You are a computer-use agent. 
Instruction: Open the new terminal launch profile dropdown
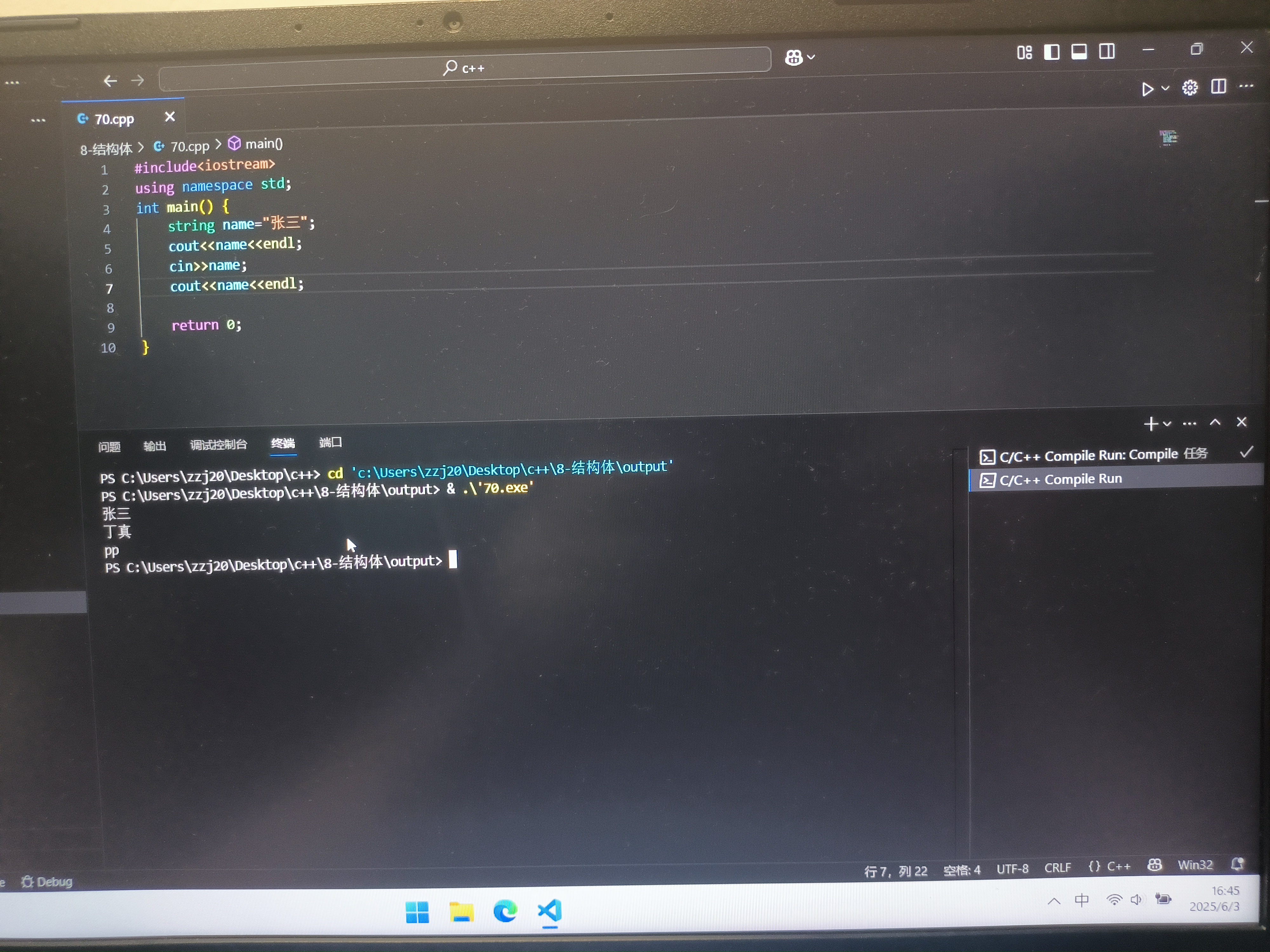1167,424
